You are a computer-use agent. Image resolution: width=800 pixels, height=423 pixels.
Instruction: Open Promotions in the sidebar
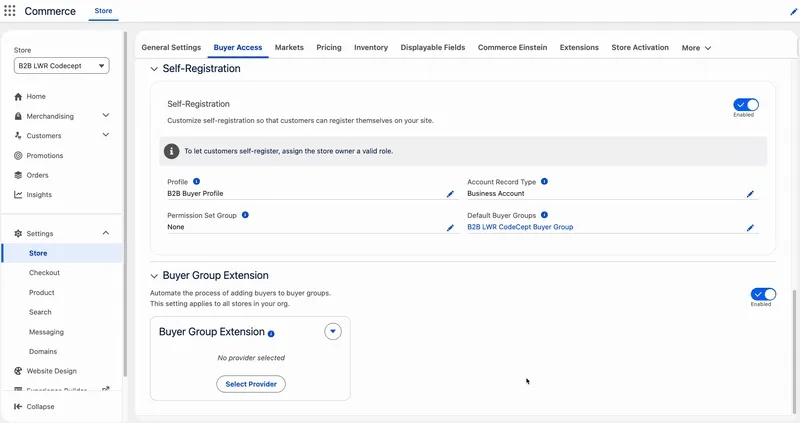tap(45, 156)
